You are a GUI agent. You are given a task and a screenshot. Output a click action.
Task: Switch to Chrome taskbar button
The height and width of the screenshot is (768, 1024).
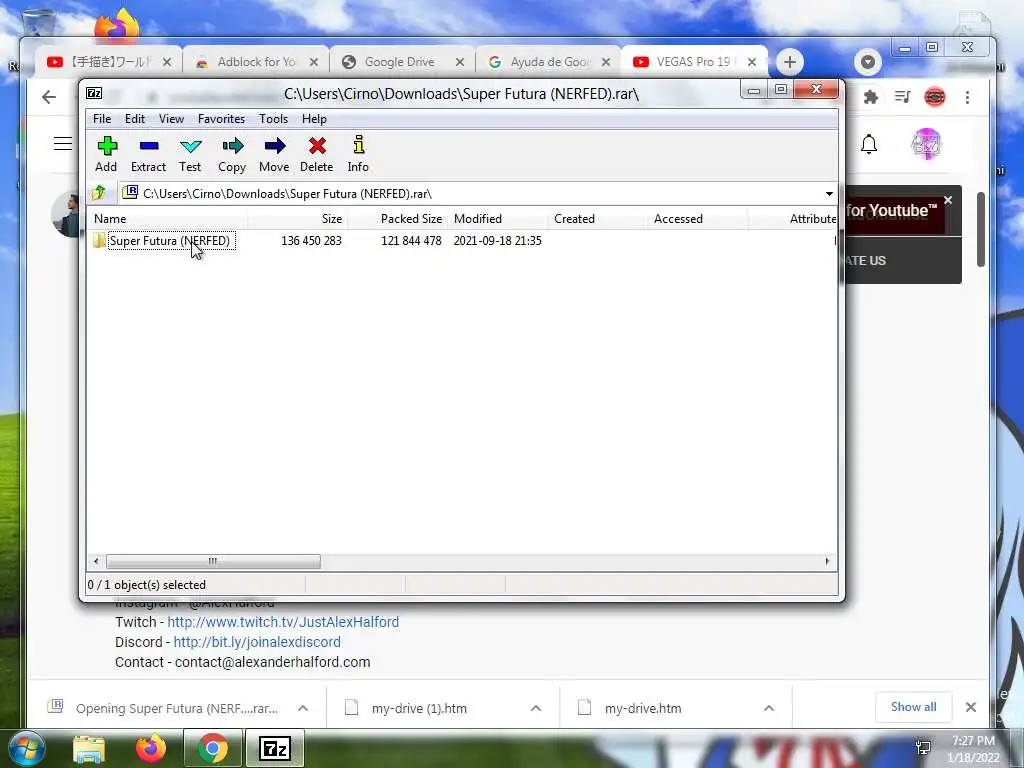[212, 749]
